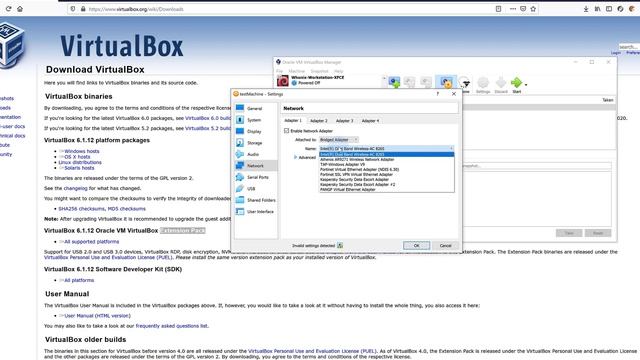Open All supported platforms extension pack link

click(91, 242)
